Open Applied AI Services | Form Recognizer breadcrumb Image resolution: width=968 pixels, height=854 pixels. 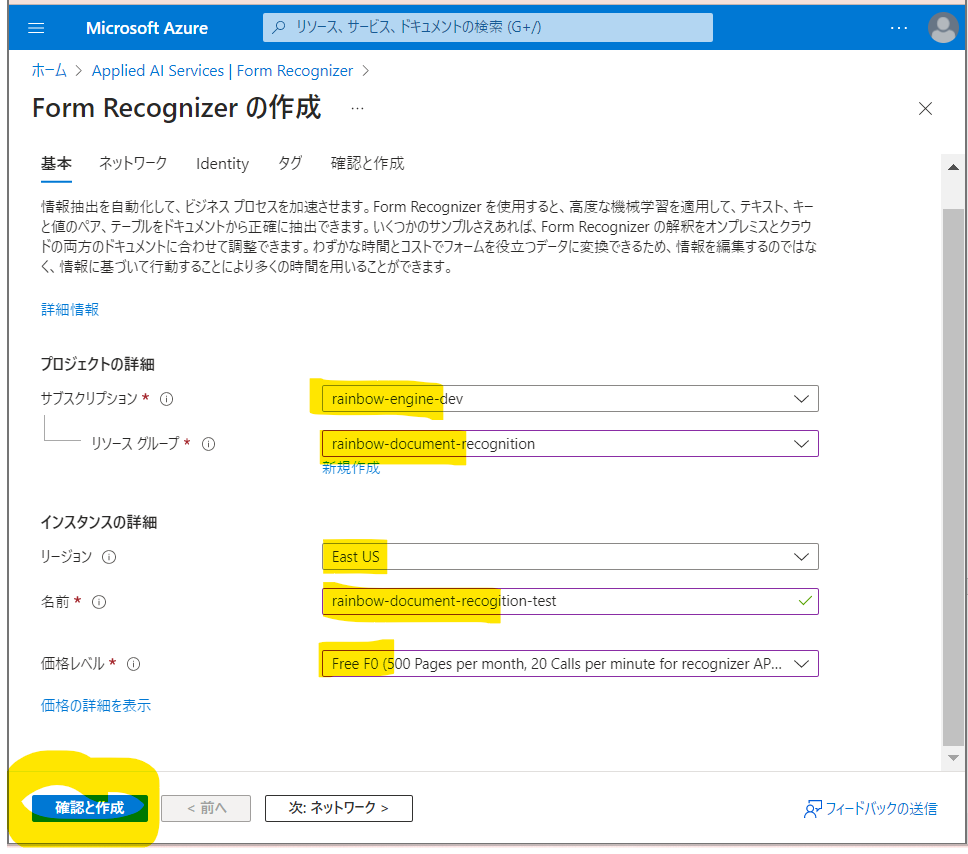click(222, 71)
